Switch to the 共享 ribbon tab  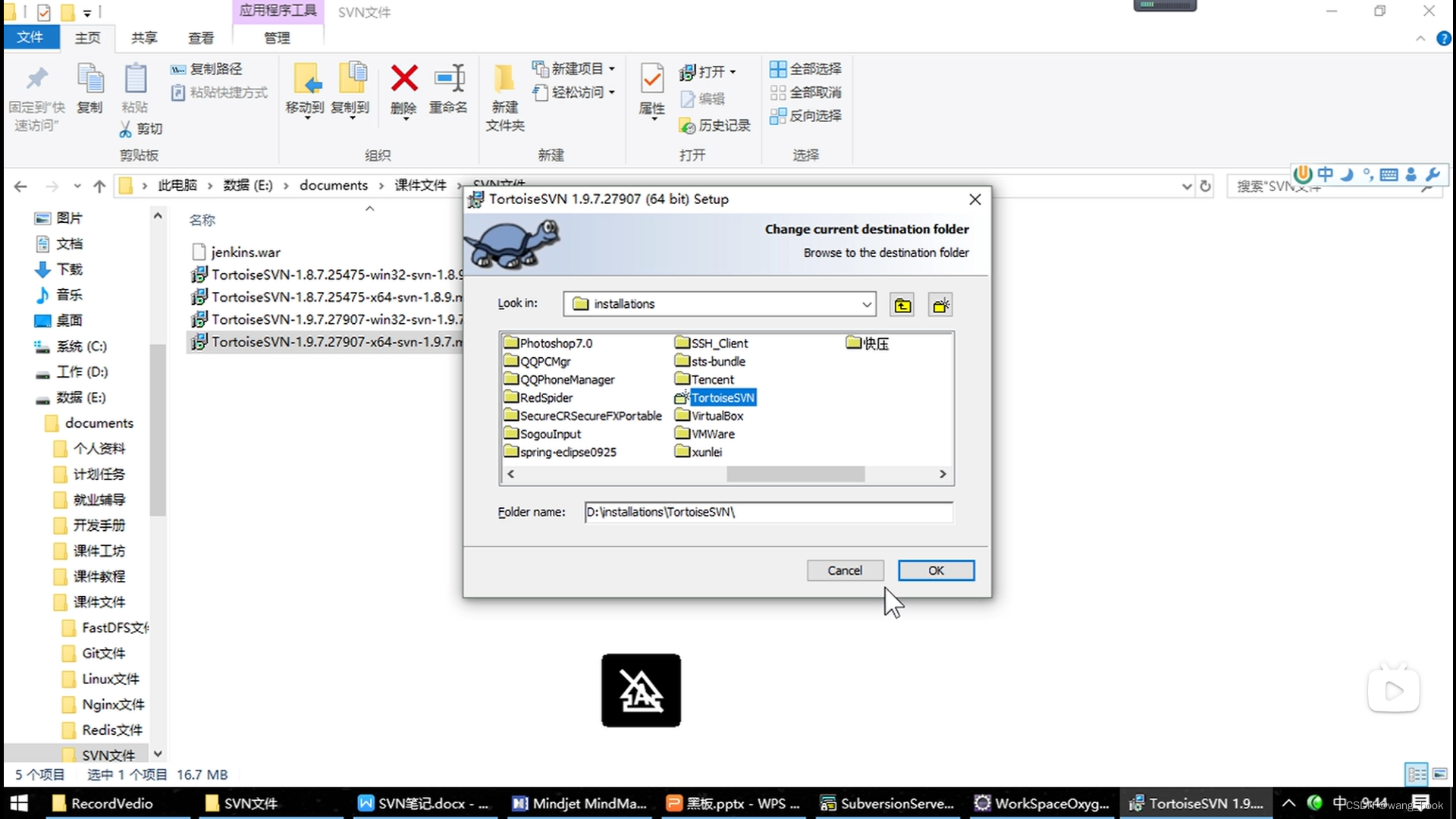(144, 37)
